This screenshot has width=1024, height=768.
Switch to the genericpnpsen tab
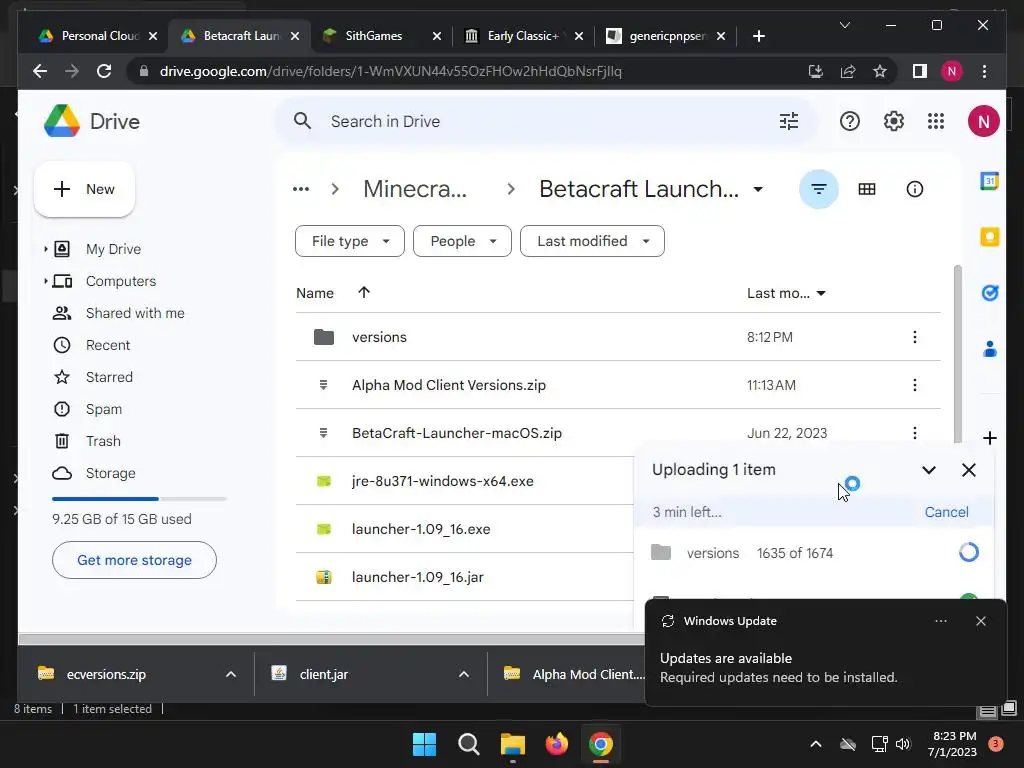666,36
